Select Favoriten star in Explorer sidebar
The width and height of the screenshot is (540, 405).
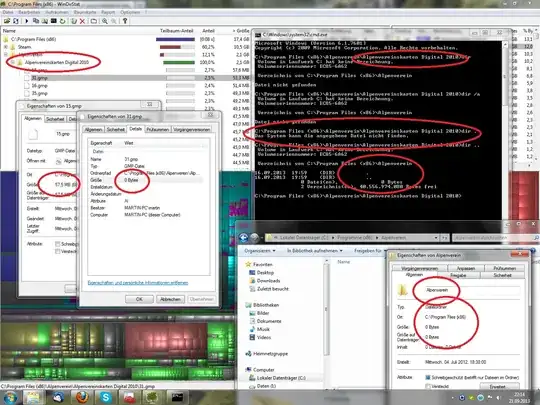[248, 264]
